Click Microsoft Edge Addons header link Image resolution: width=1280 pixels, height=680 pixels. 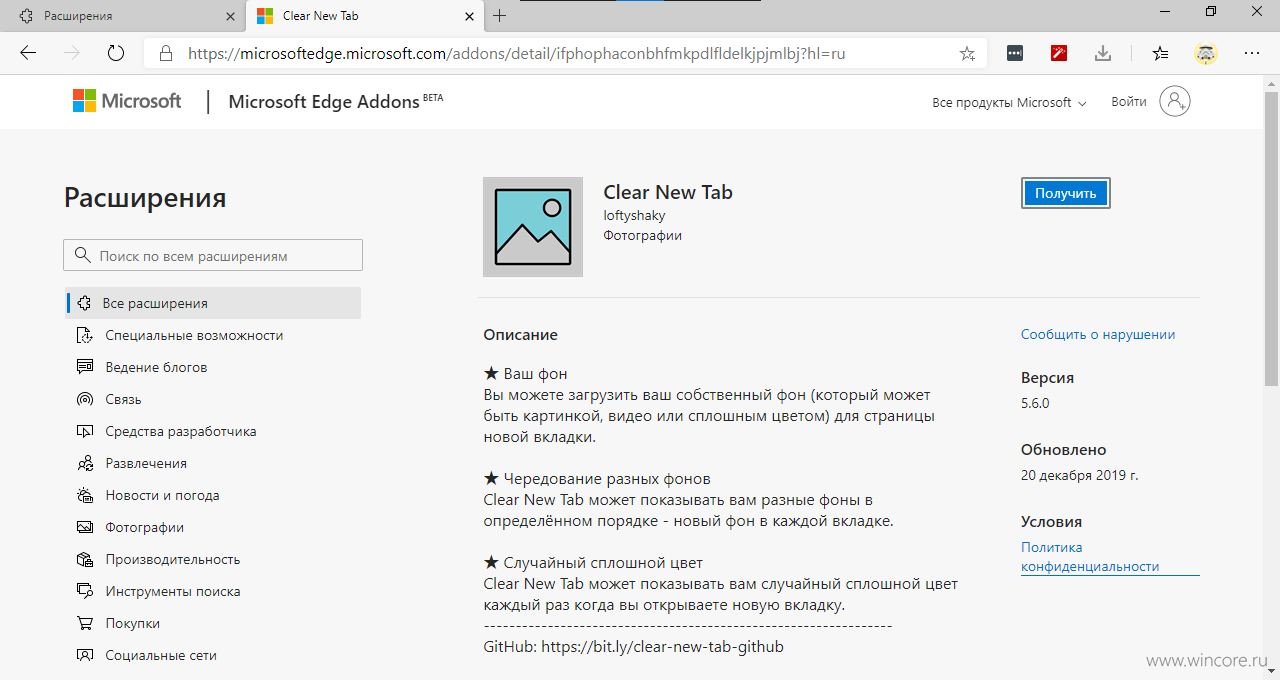point(336,101)
